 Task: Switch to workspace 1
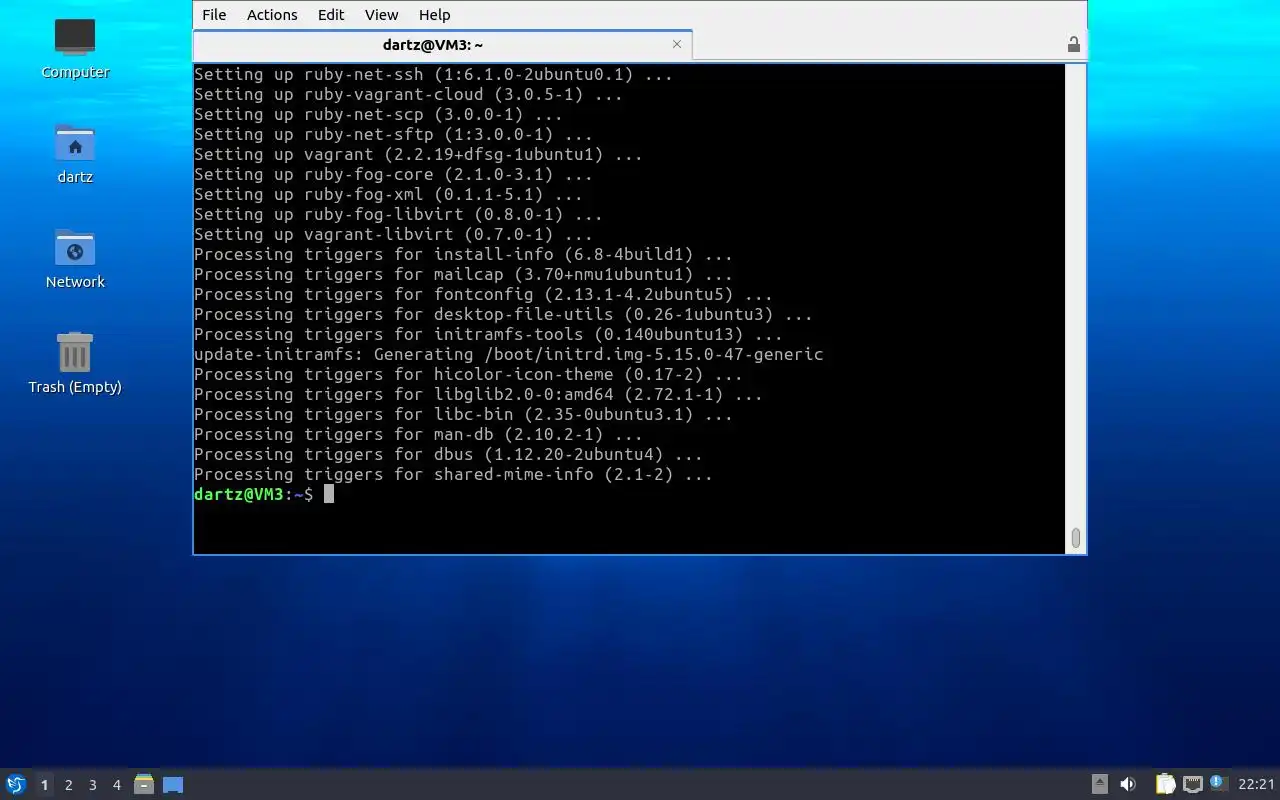point(44,785)
